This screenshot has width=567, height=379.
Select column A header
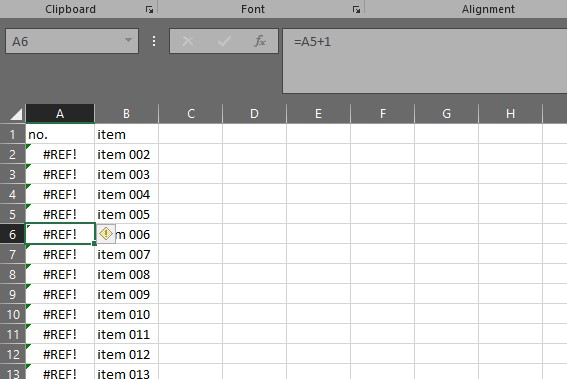60,114
